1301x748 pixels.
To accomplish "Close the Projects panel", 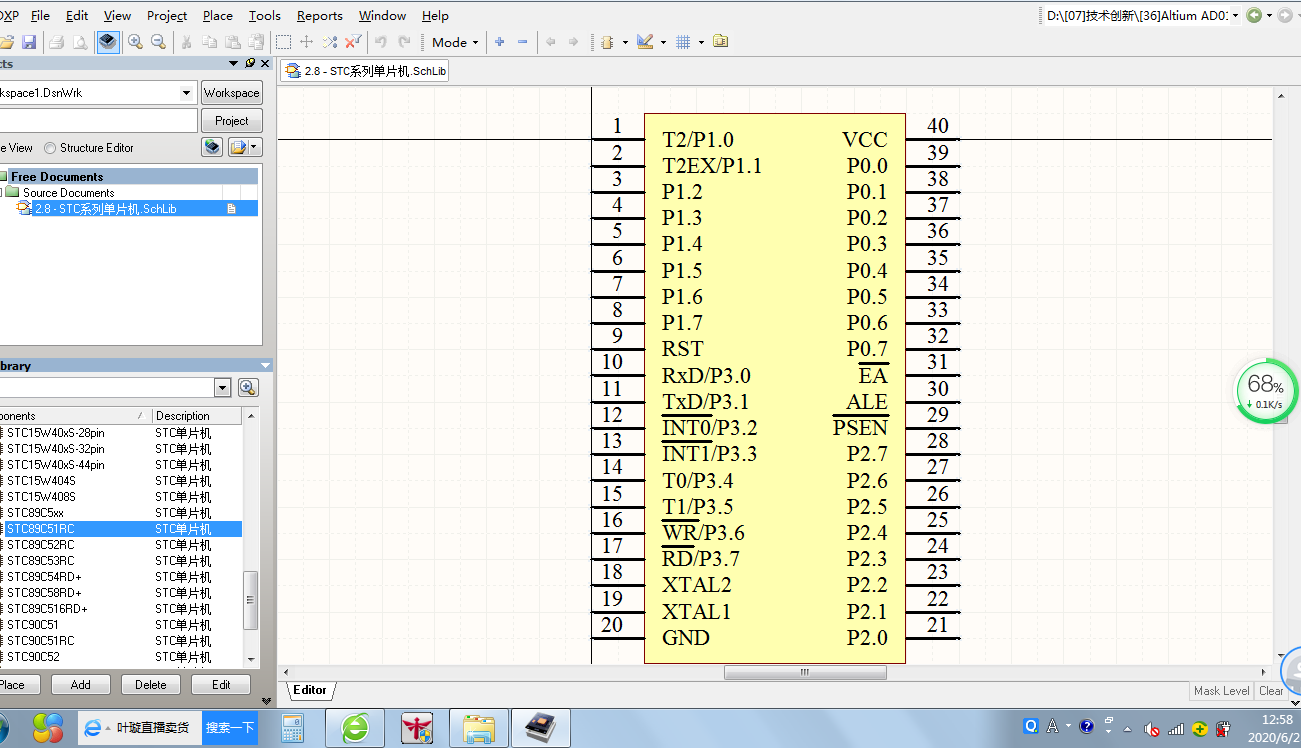I will click(x=265, y=63).
